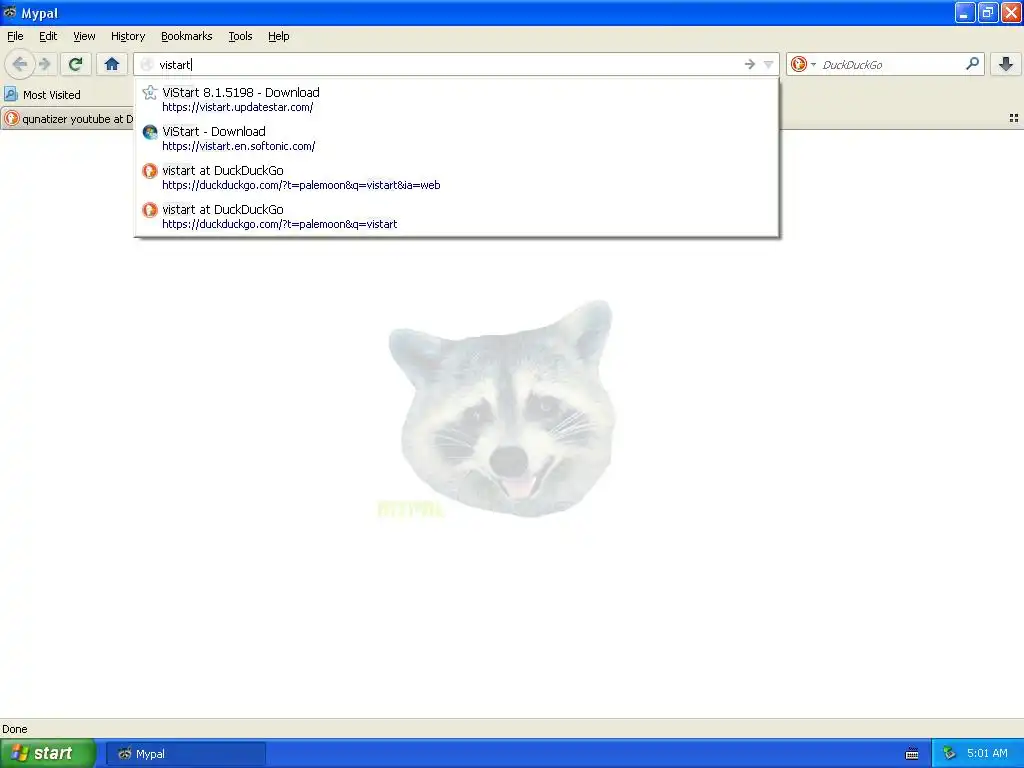1024x768 pixels.
Task: Click the qunatizer tab DuckDuckGo favicon
Action: click(12, 118)
